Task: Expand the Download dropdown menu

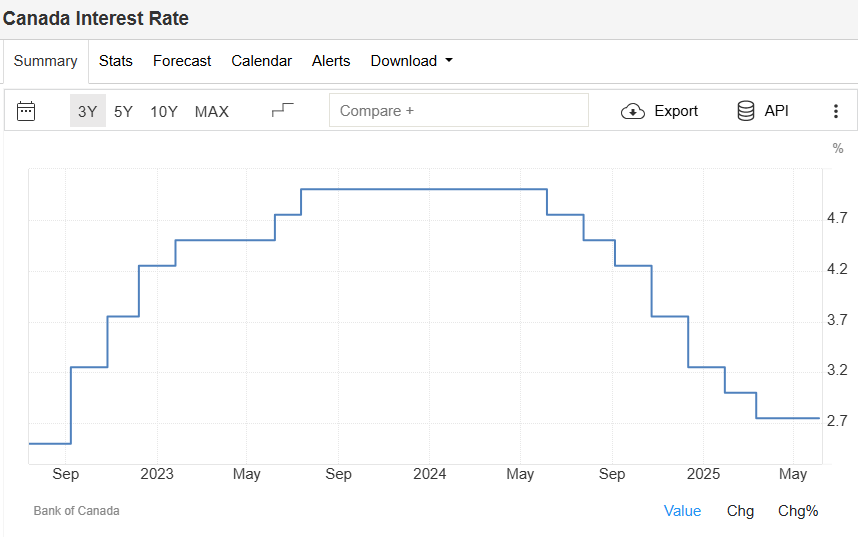Action: tap(411, 61)
